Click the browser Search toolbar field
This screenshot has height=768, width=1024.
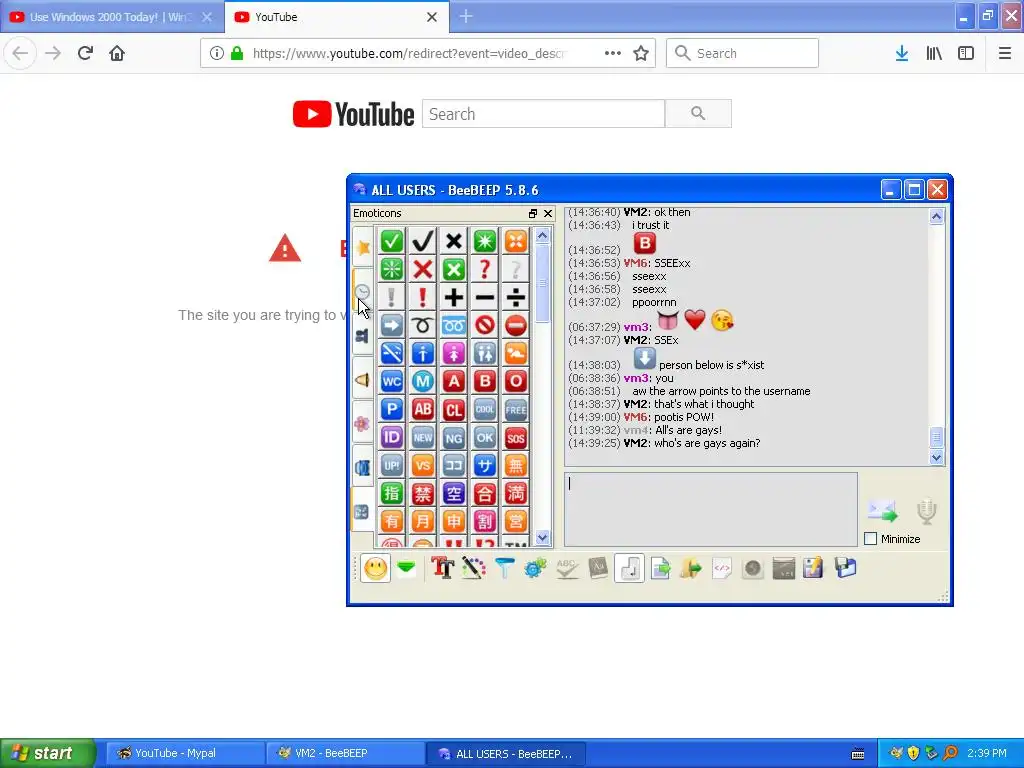coord(743,53)
